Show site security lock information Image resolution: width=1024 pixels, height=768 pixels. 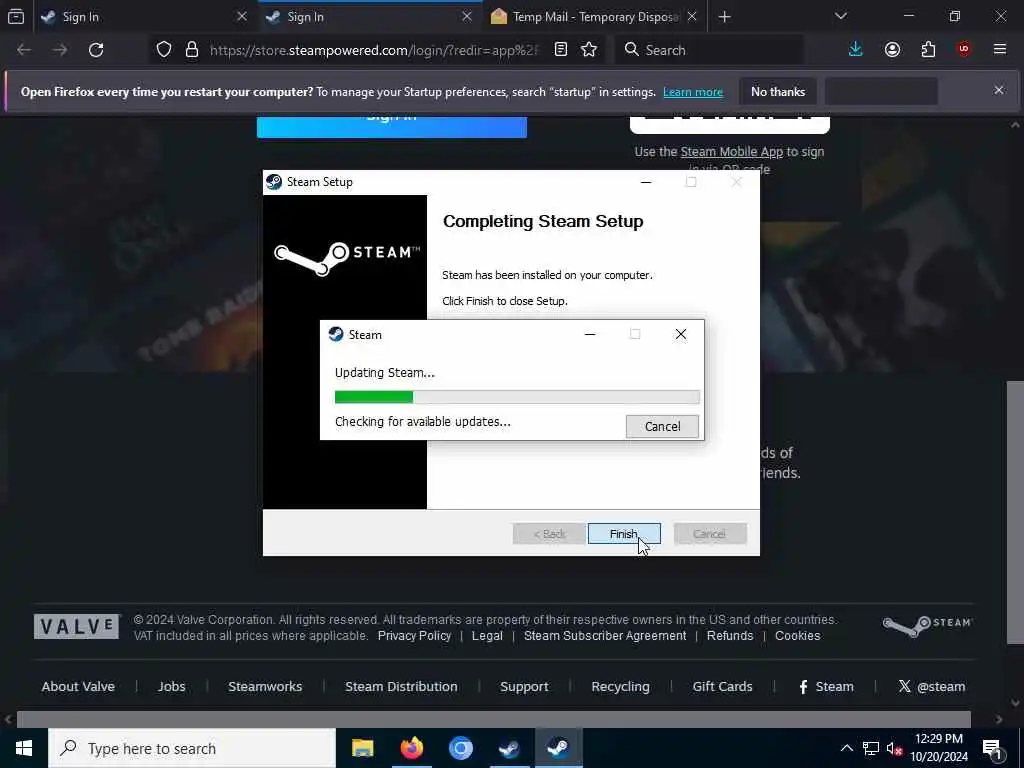tap(192, 50)
